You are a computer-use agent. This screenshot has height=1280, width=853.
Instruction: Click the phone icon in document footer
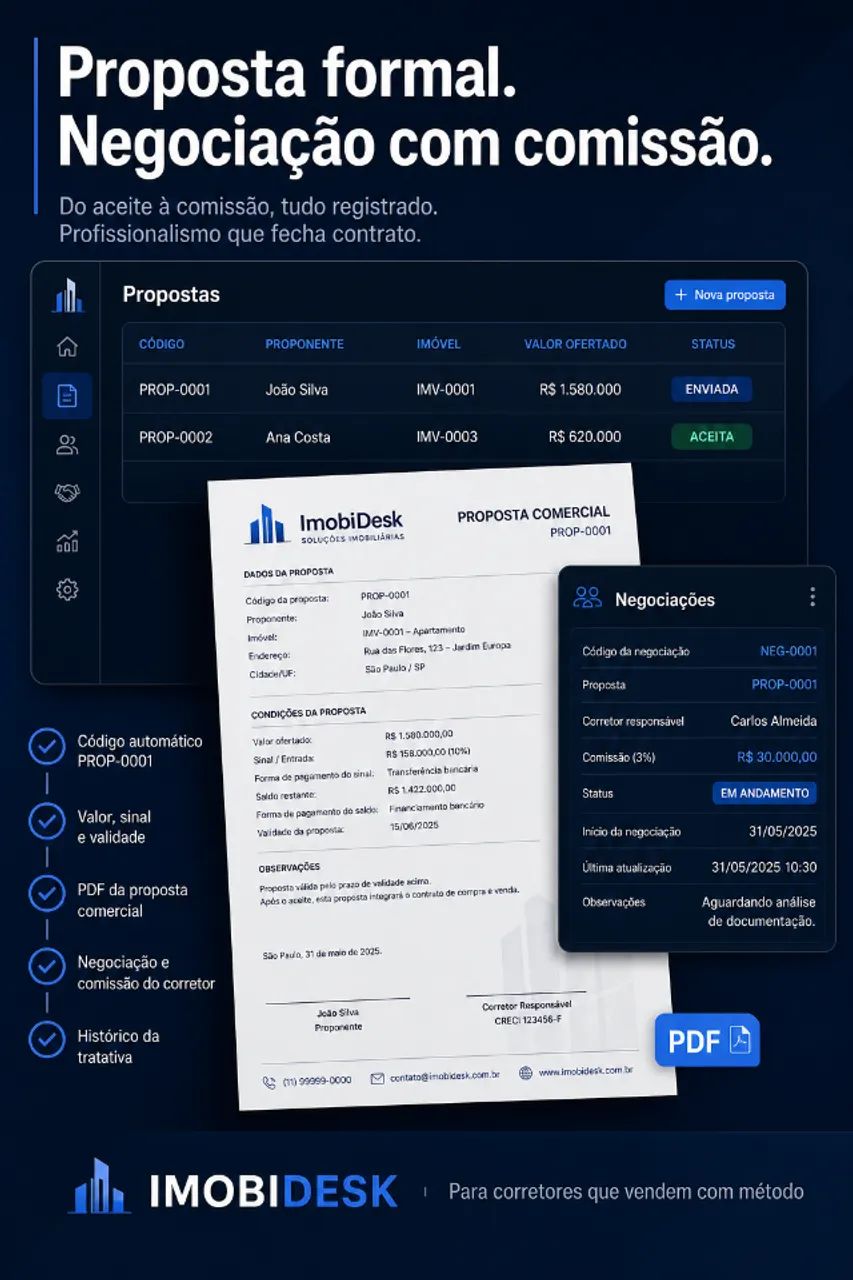pyautogui.click(x=269, y=1081)
